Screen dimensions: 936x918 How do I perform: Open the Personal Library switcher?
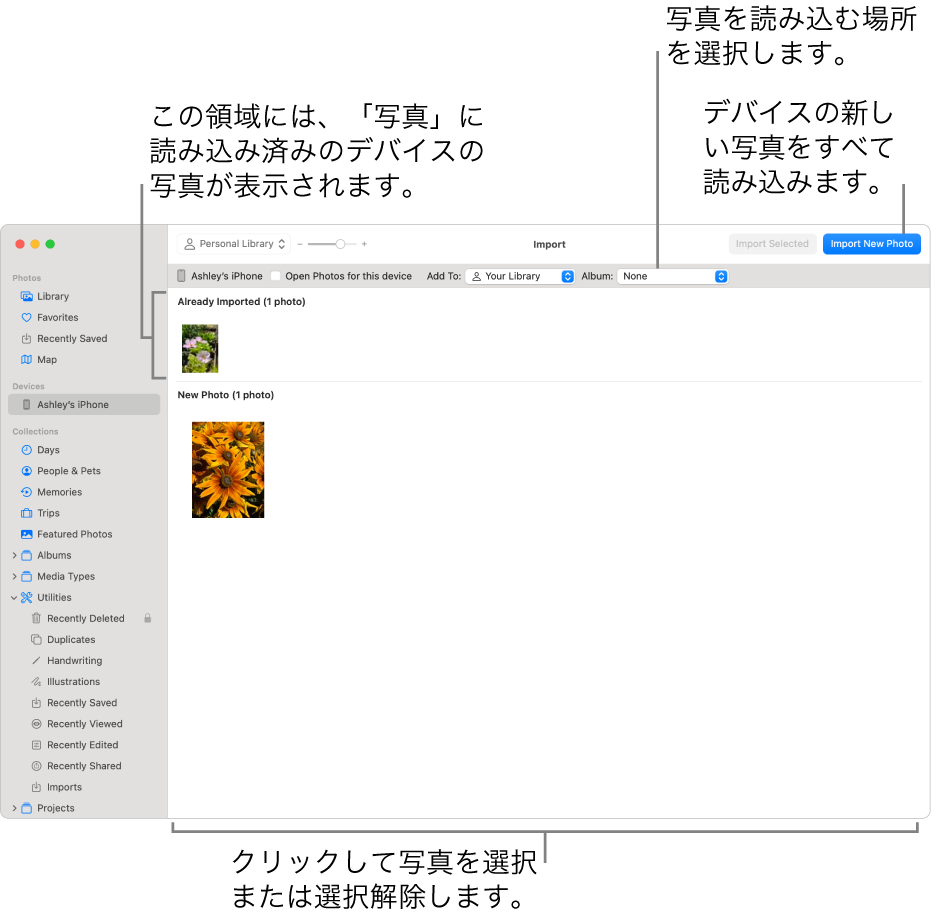[234, 244]
